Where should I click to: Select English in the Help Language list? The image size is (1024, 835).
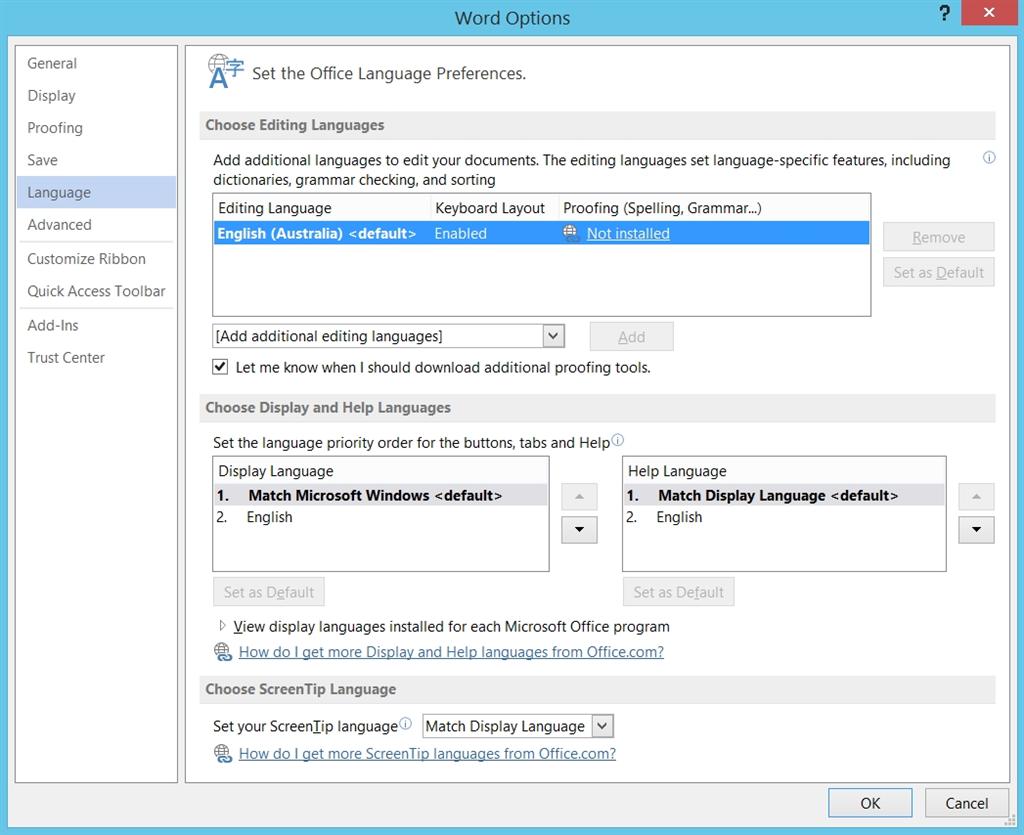point(784,517)
